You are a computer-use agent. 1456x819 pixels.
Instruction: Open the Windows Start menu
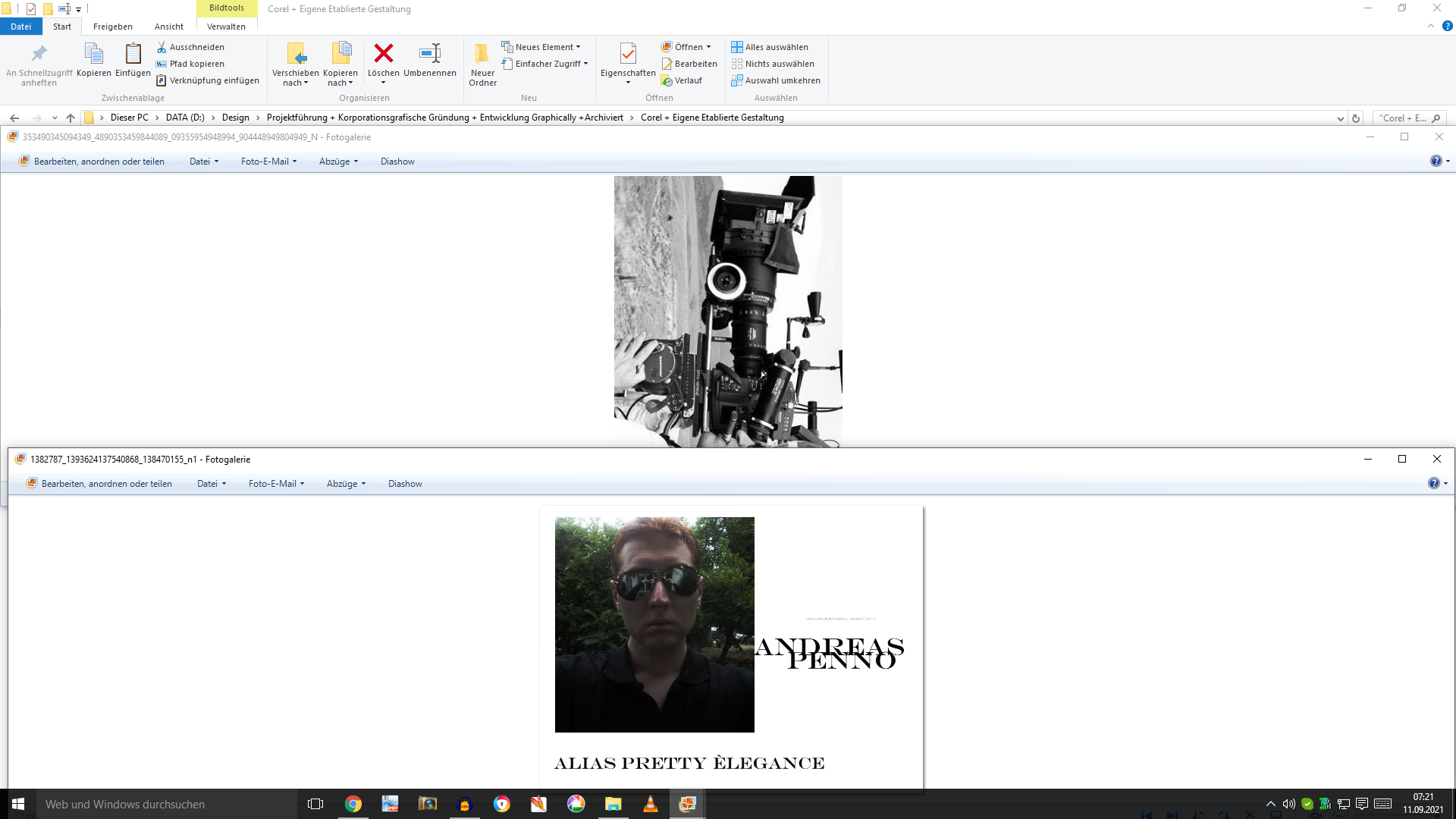(18, 804)
